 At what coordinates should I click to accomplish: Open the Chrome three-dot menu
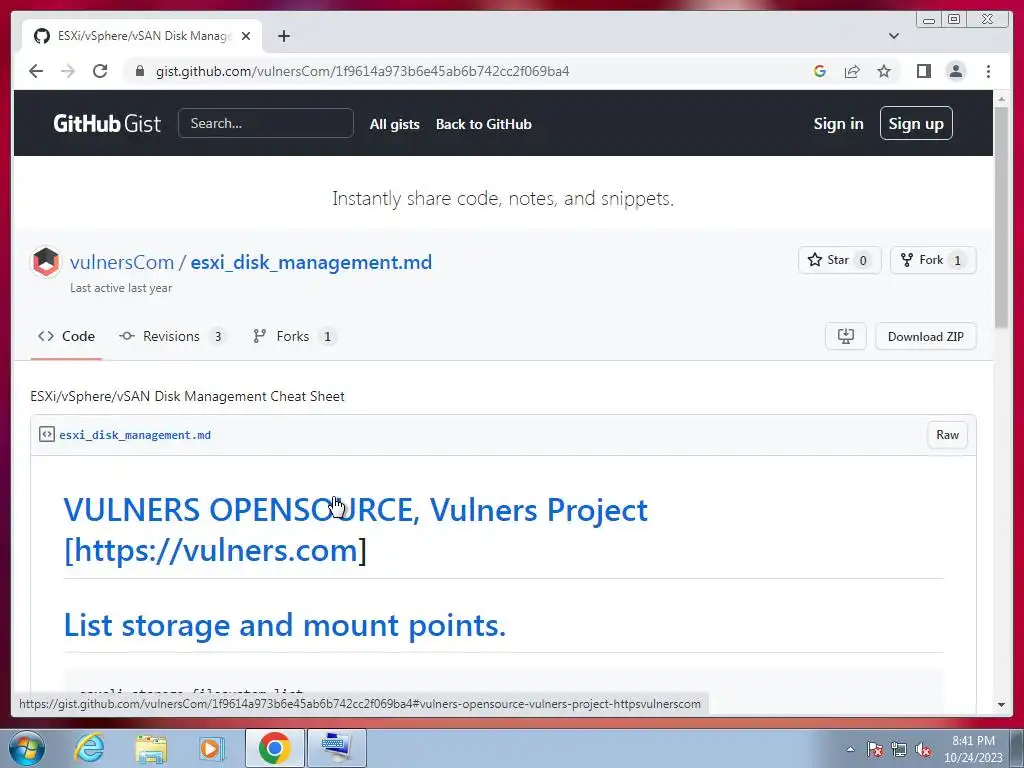click(x=988, y=71)
